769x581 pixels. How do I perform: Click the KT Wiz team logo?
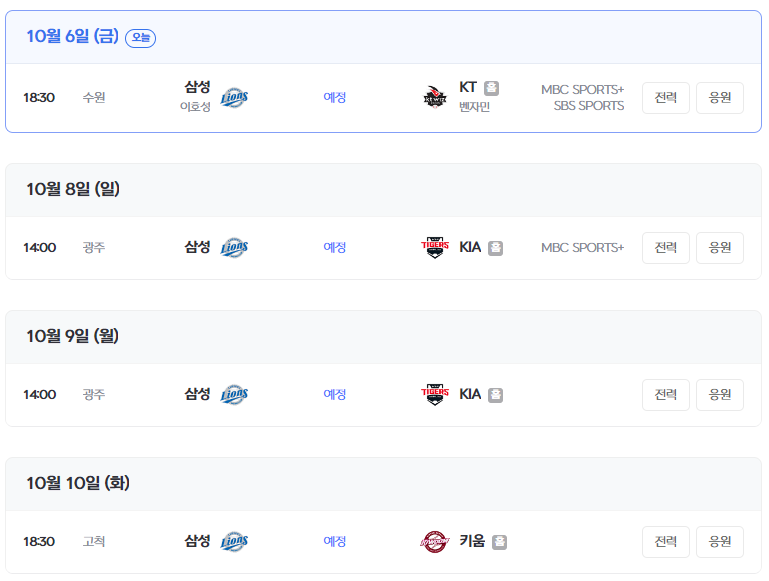point(434,97)
